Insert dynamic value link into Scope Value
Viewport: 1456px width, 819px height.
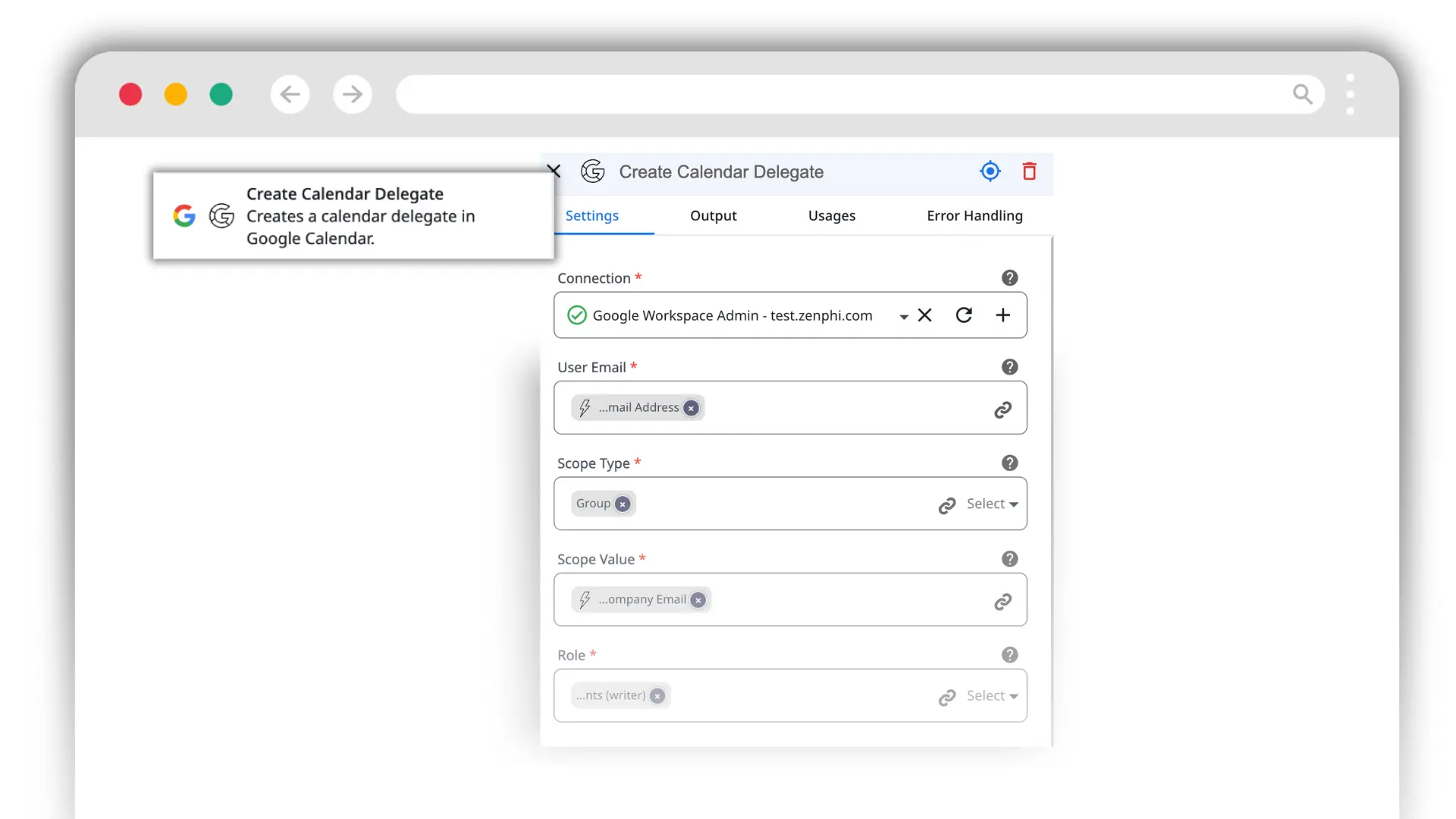click(1003, 601)
